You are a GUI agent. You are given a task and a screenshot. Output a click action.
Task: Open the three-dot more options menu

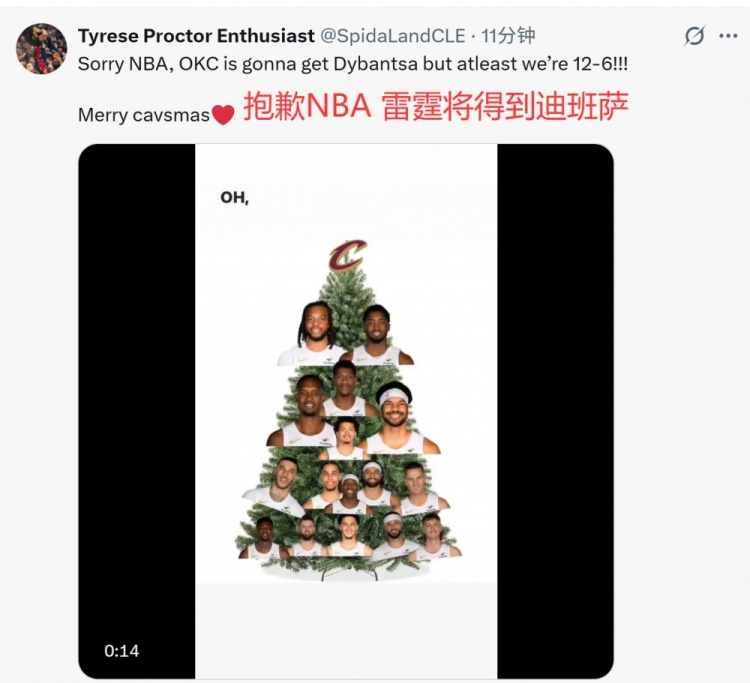(x=728, y=36)
